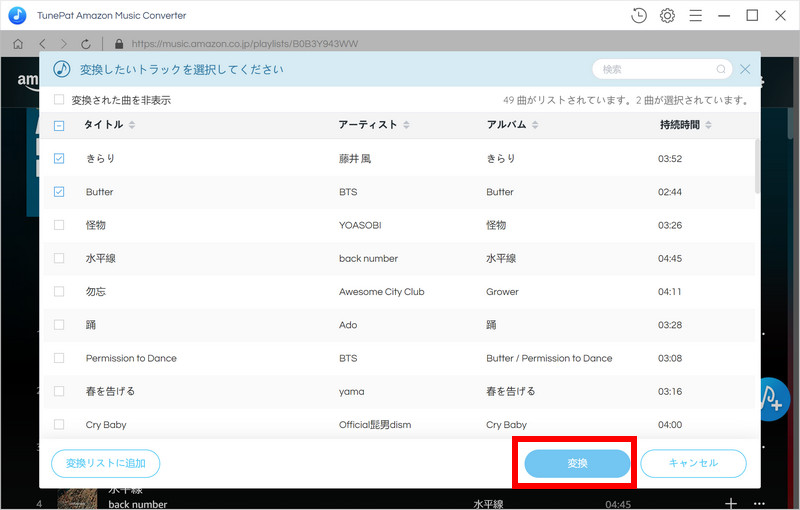The width and height of the screenshot is (800, 510).
Task: Click the lock icon beside URL
Action: [x=119, y=44]
